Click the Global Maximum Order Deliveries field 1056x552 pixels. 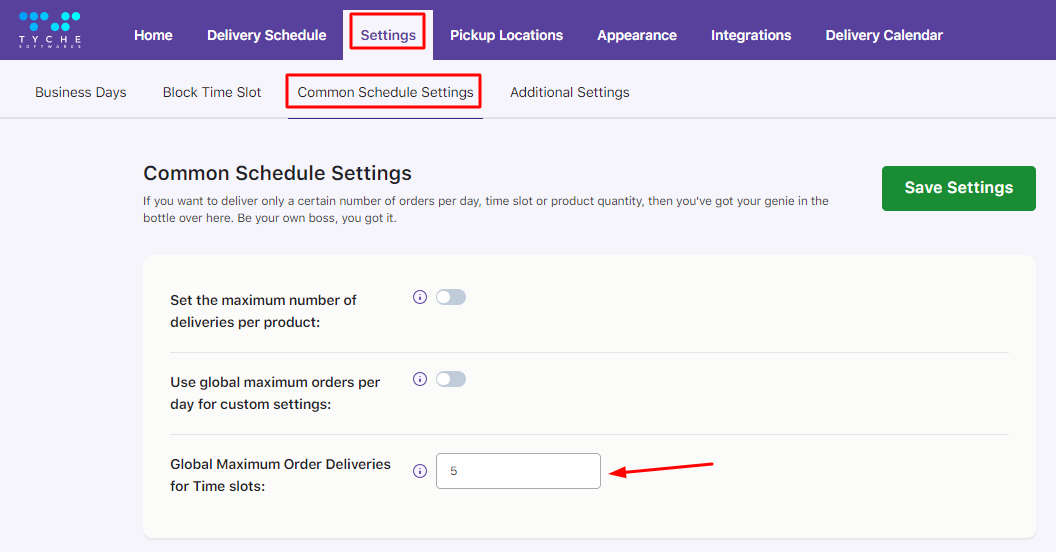tap(518, 471)
